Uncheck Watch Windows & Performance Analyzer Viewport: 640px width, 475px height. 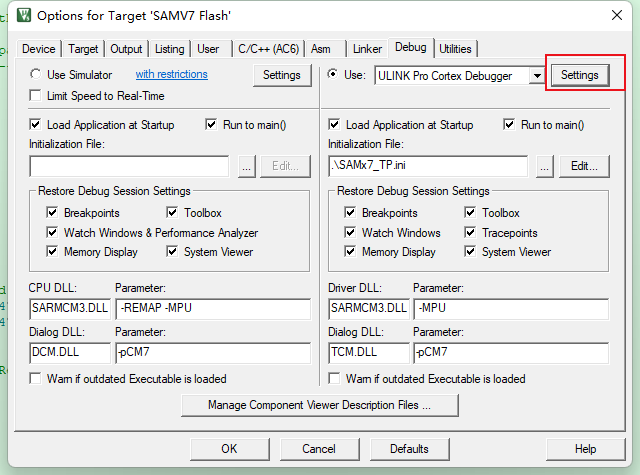pos(52,233)
